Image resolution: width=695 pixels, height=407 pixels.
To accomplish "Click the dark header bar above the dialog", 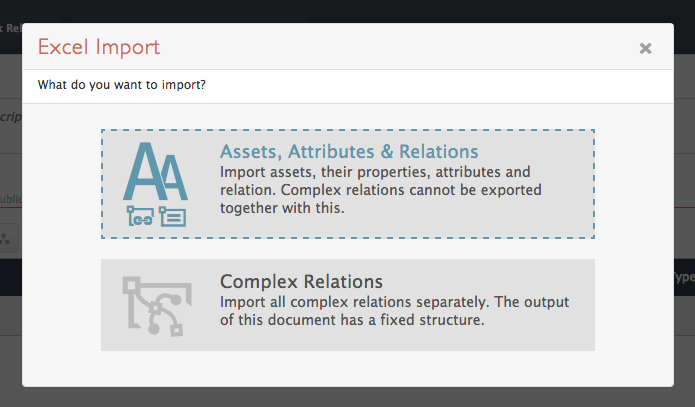I will pyautogui.click(x=348, y=11).
